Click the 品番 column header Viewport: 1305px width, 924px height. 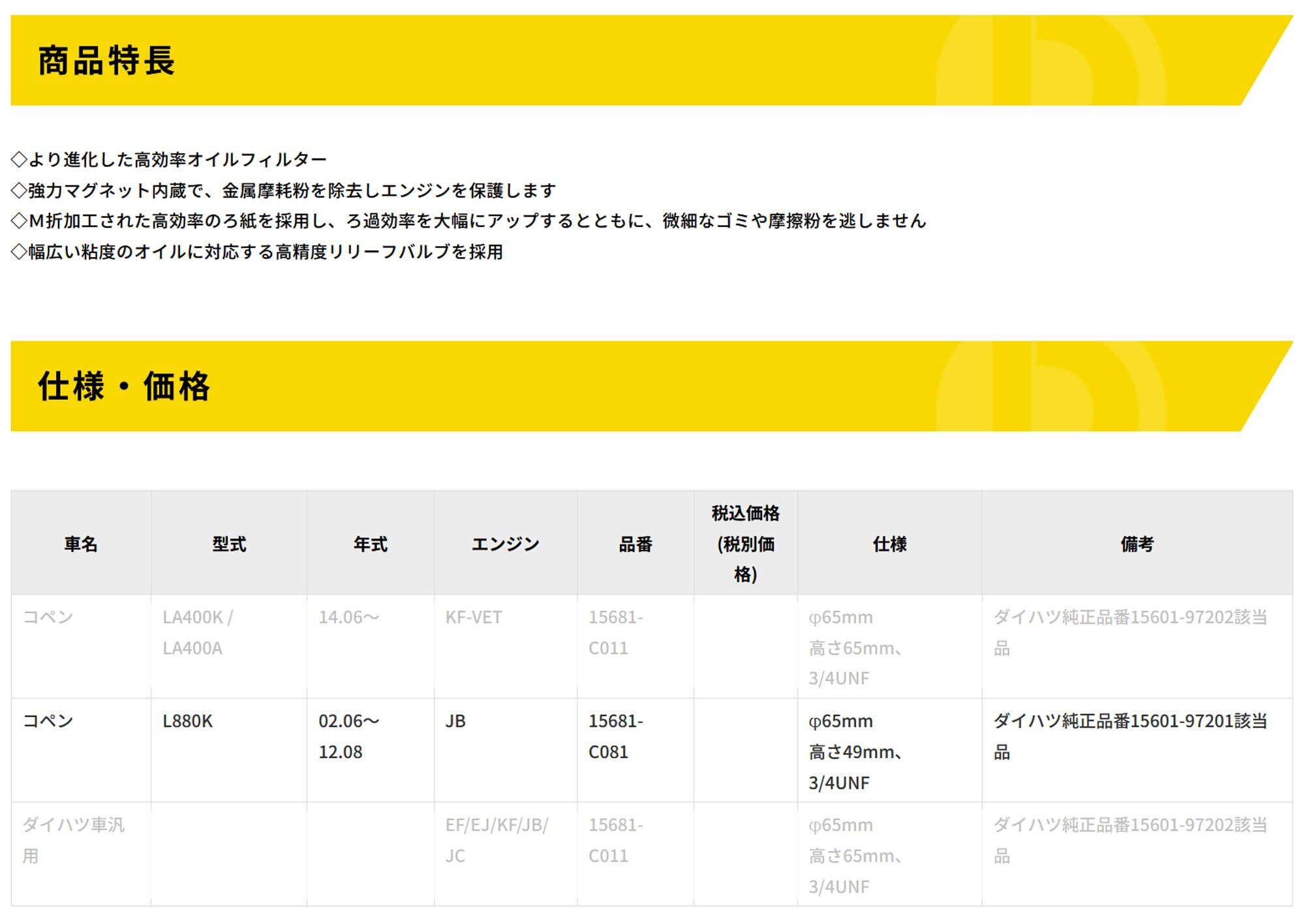coord(635,544)
